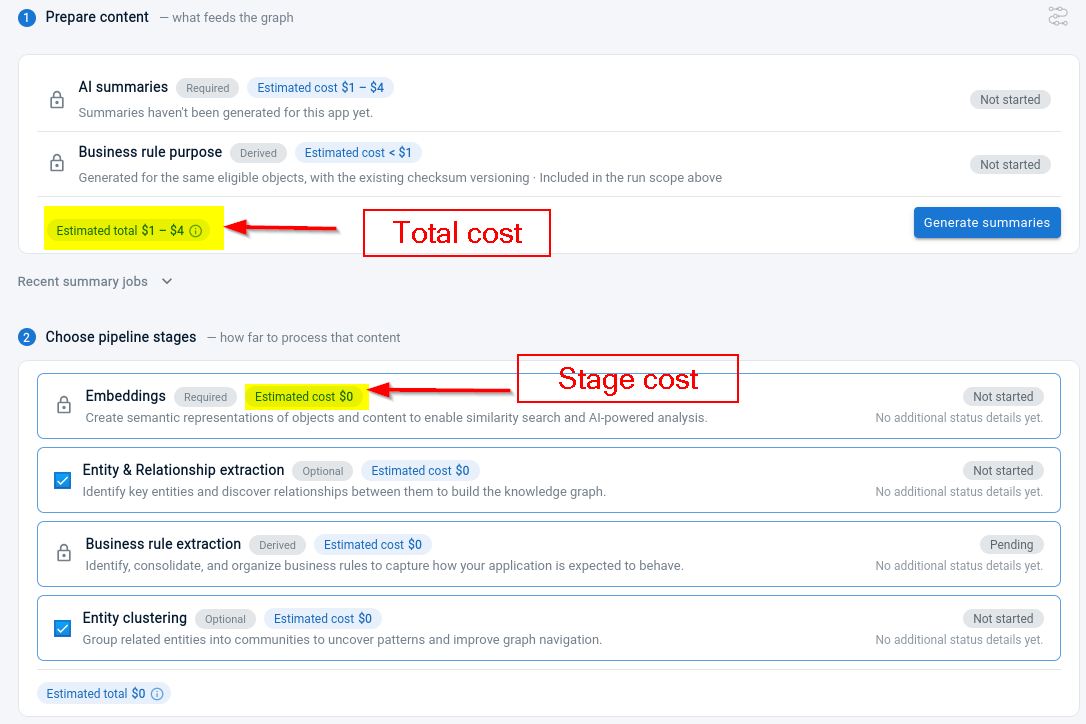Click the Embeddings Estimated cost $0 badge
This screenshot has width=1086, height=724.
[304, 397]
